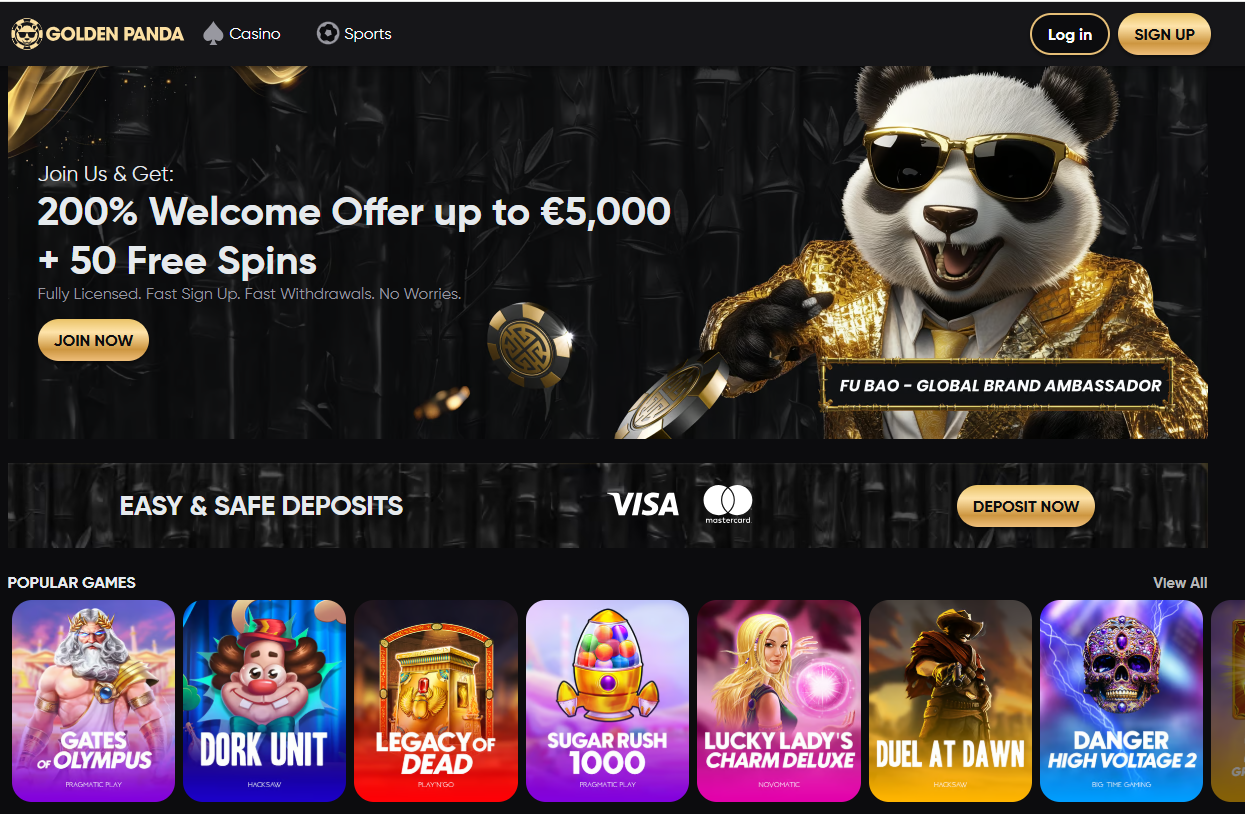Select the Sugar Rush 1000 game
Viewport: 1245px width, 814px height.
click(607, 701)
